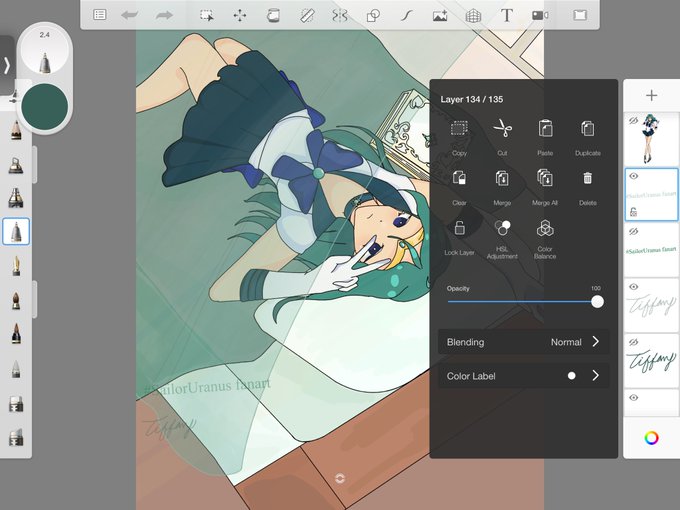680x510 pixels.
Task: Merge All layers
Action: 545,188
